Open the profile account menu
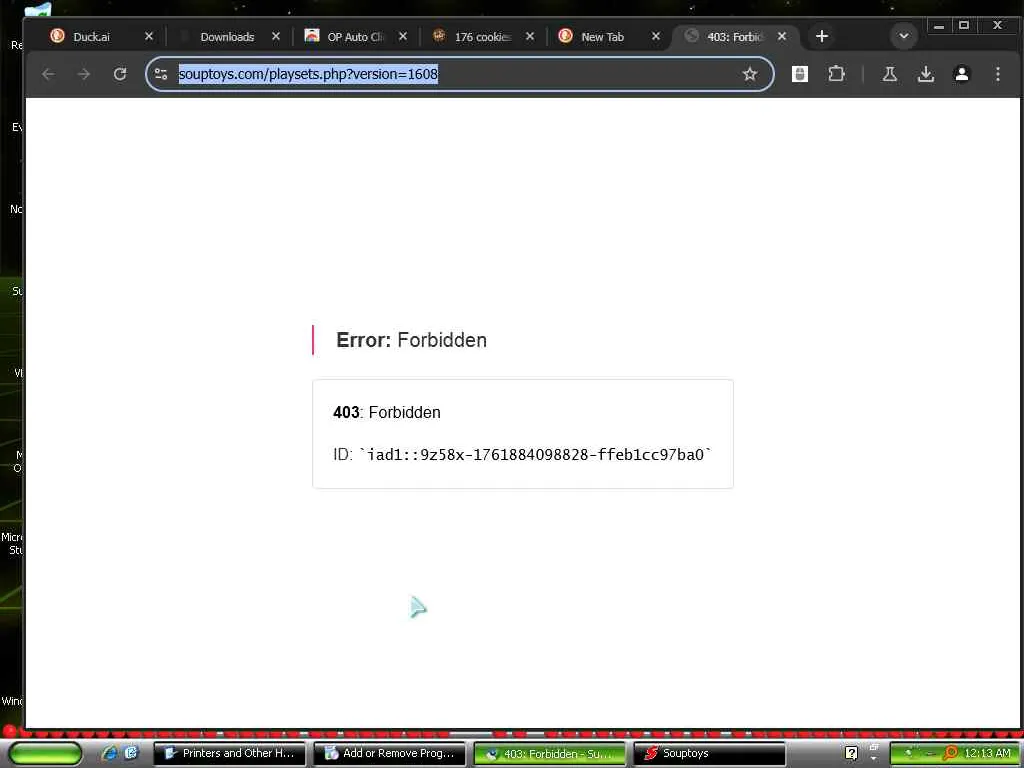Image resolution: width=1024 pixels, height=768 pixels. tap(961, 74)
